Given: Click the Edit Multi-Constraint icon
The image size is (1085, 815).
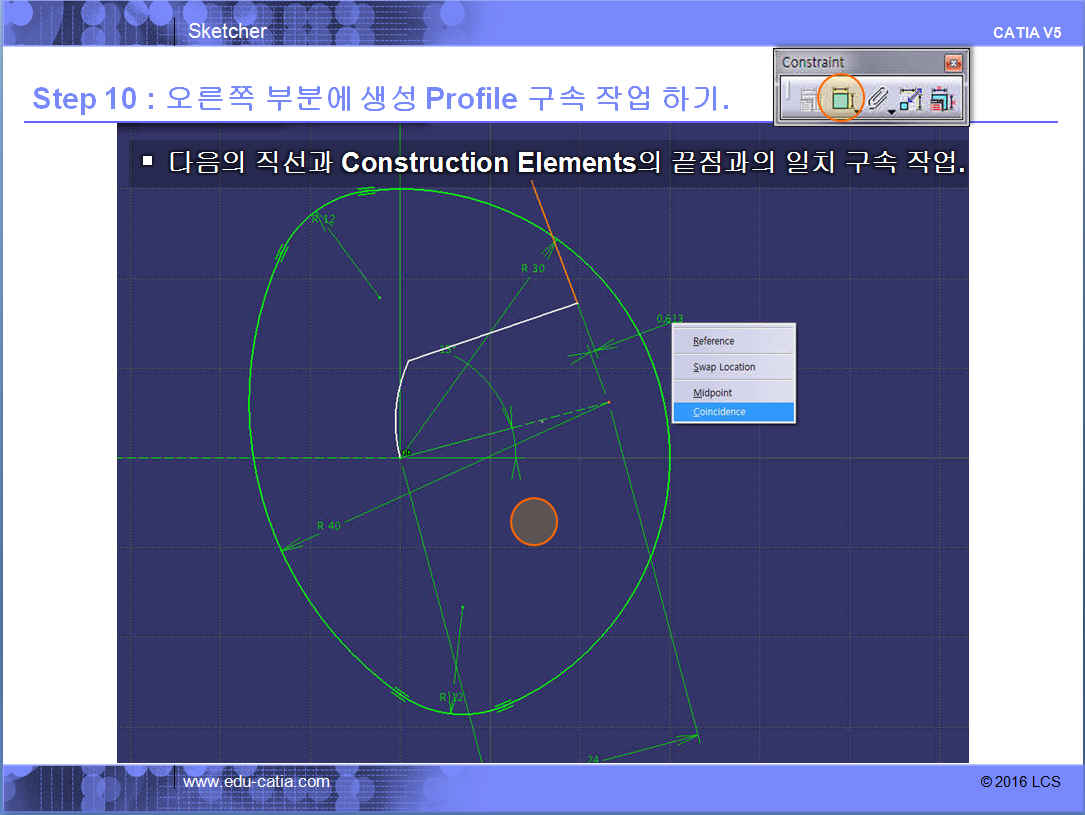Looking at the screenshot, I should pos(941,99).
